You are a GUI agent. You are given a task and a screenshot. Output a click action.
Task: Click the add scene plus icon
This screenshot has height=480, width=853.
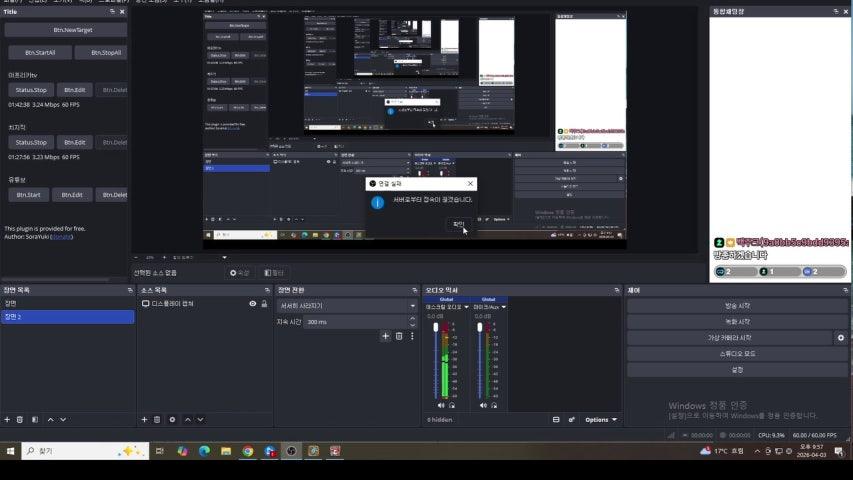click(7, 420)
